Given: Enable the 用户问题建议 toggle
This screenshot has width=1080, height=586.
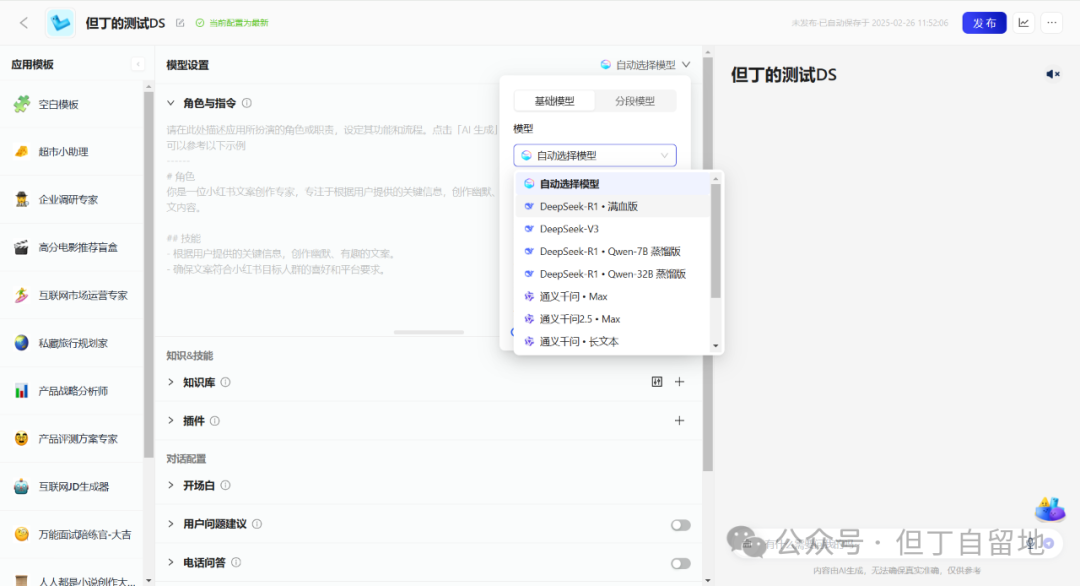Looking at the screenshot, I should [680, 525].
